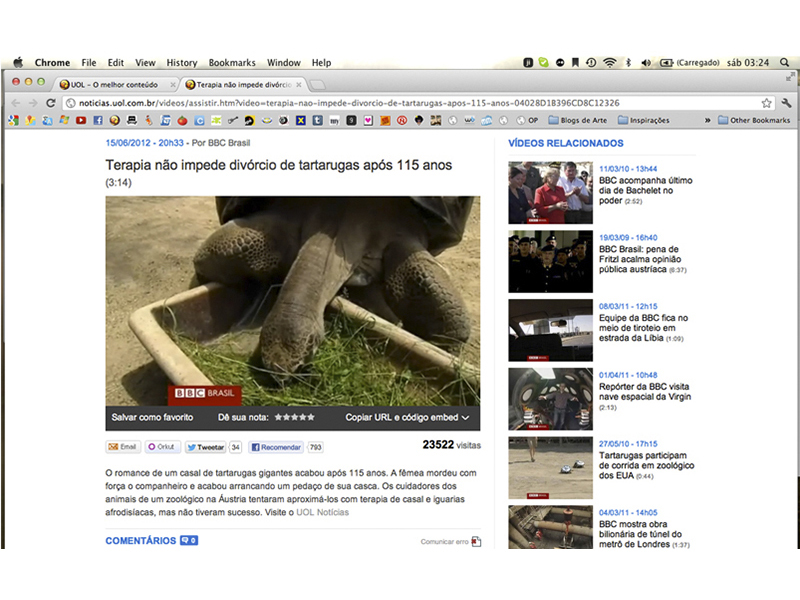Open nave espacial da Virgin thumbnail

551,399
